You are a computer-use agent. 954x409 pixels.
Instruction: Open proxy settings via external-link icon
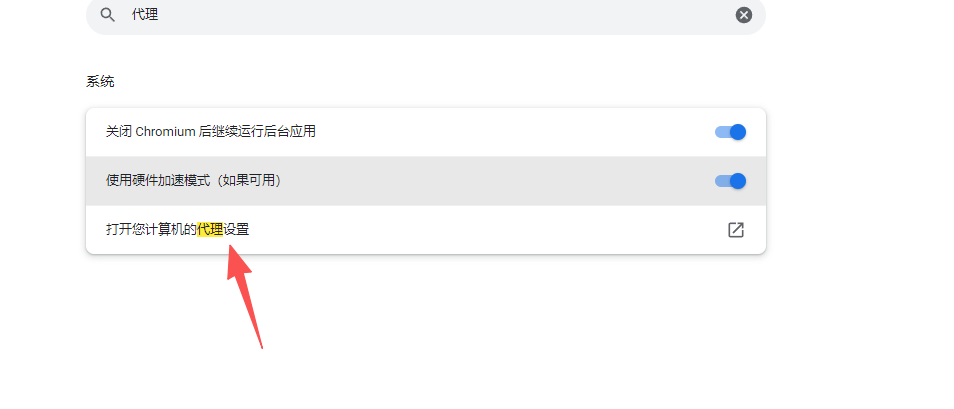[x=736, y=230]
